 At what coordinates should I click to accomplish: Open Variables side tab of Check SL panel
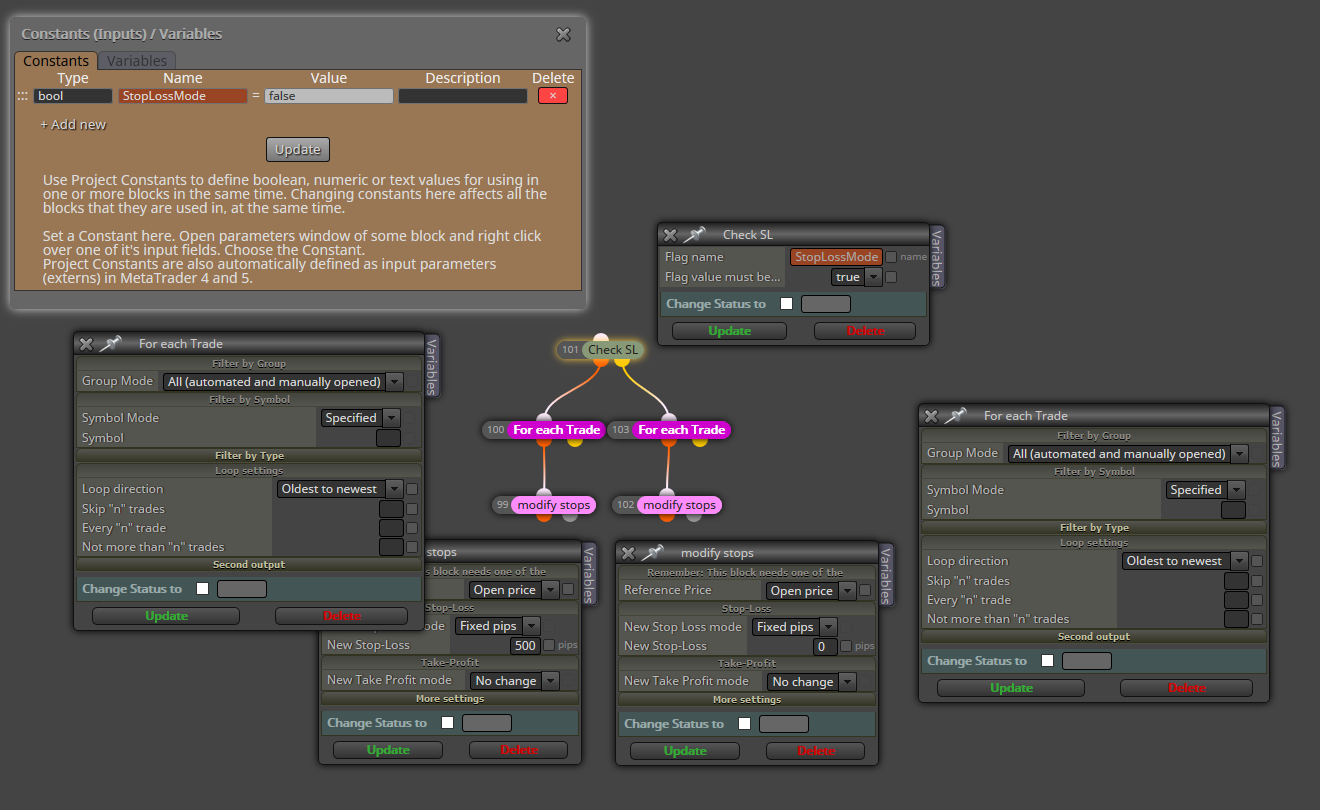937,257
